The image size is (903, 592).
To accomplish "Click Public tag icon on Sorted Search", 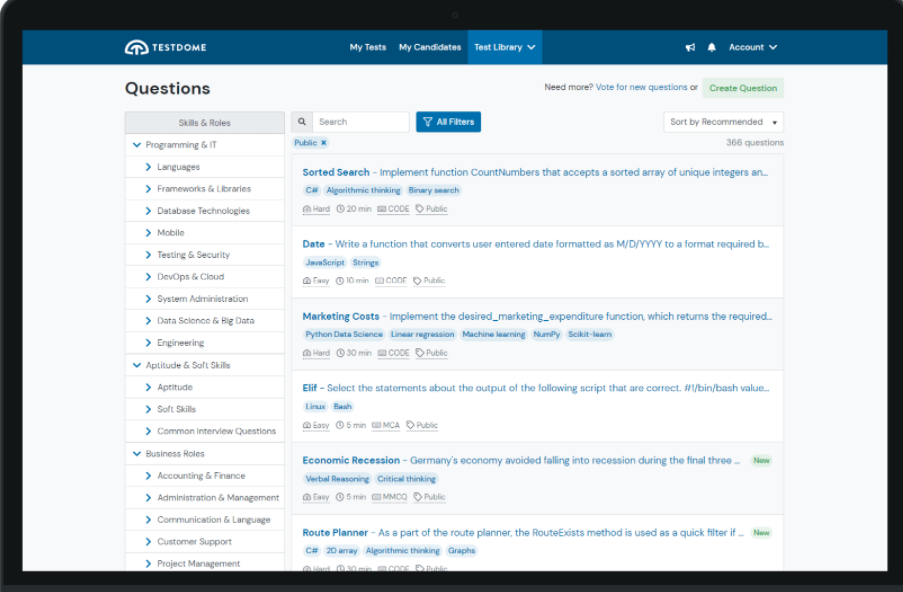I will [x=420, y=209].
